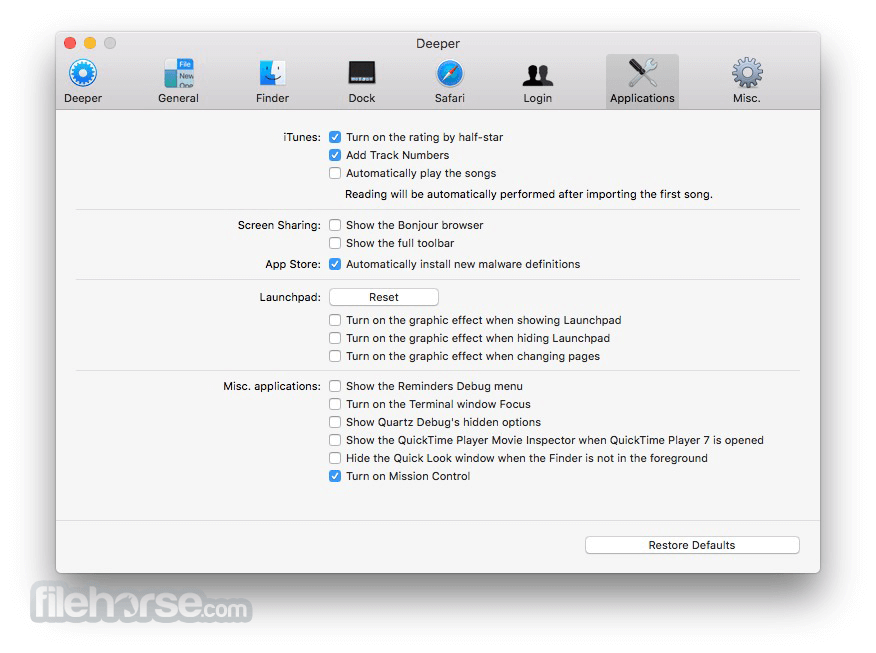
Task: Minimize the window with yellow button
Action: [x=90, y=43]
